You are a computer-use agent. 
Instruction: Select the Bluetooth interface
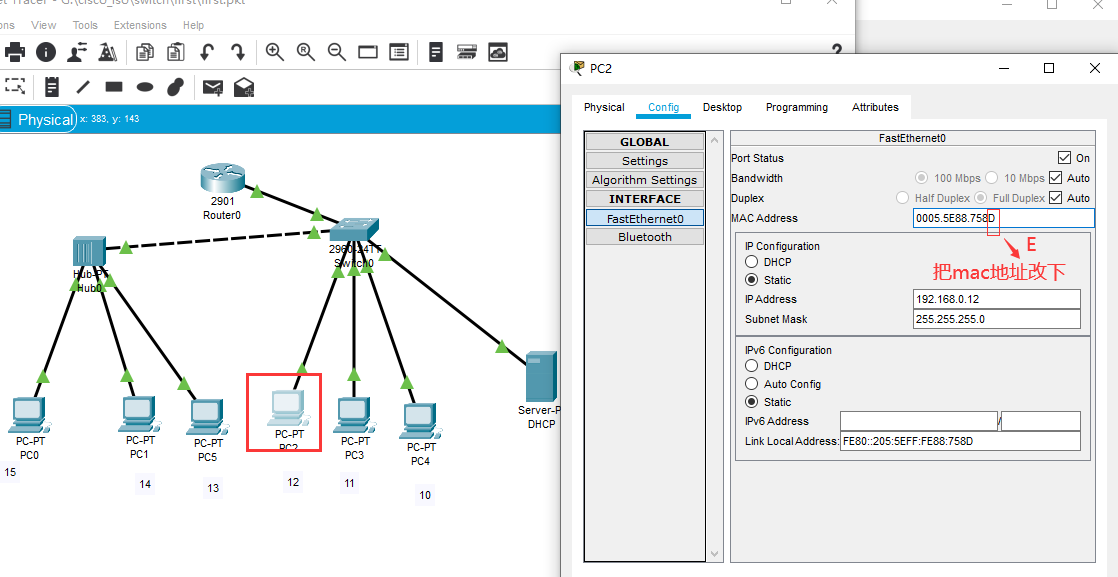coord(645,237)
